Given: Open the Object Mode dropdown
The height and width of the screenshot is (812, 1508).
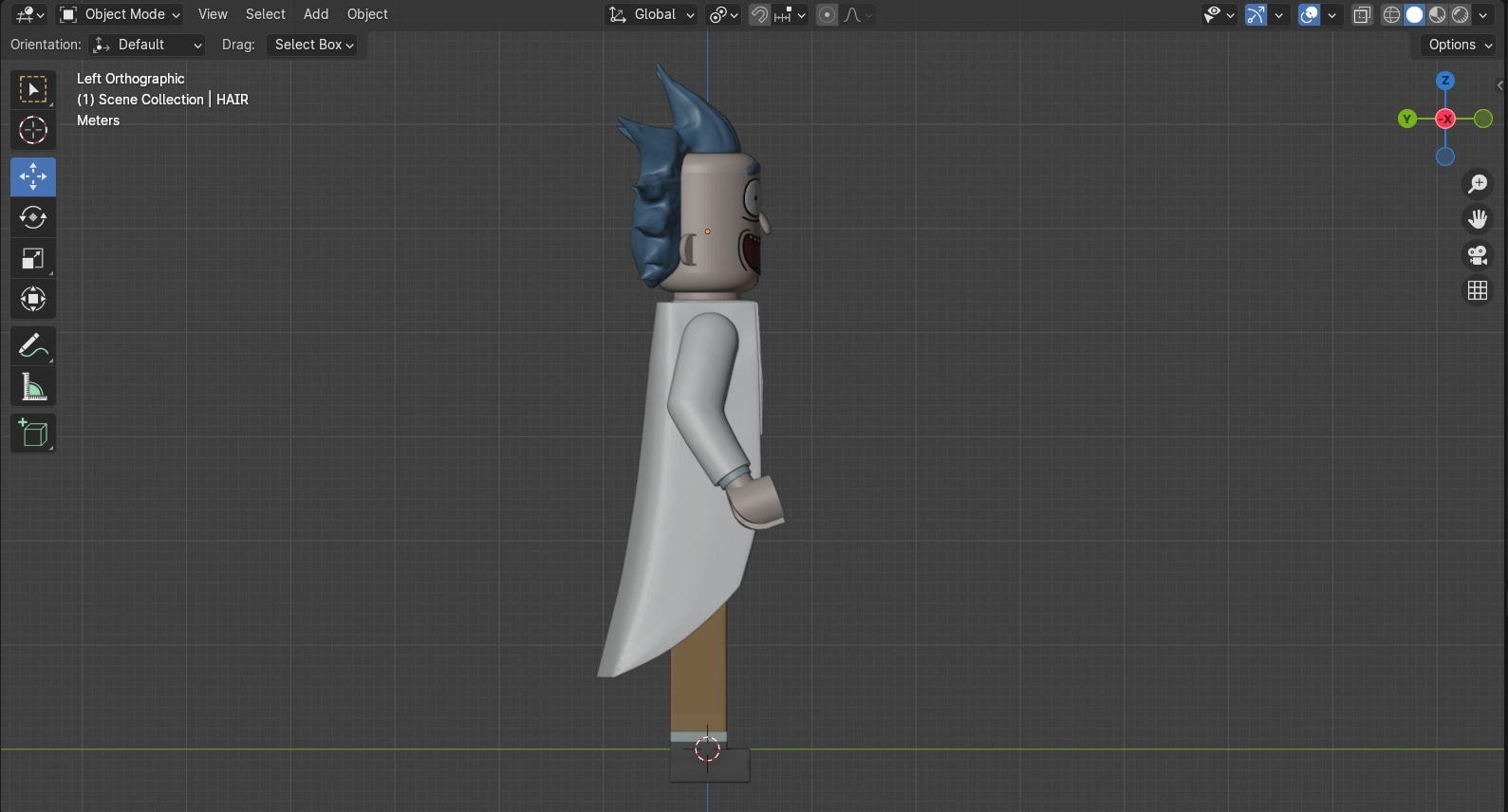Looking at the screenshot, I should click(120, 14).
